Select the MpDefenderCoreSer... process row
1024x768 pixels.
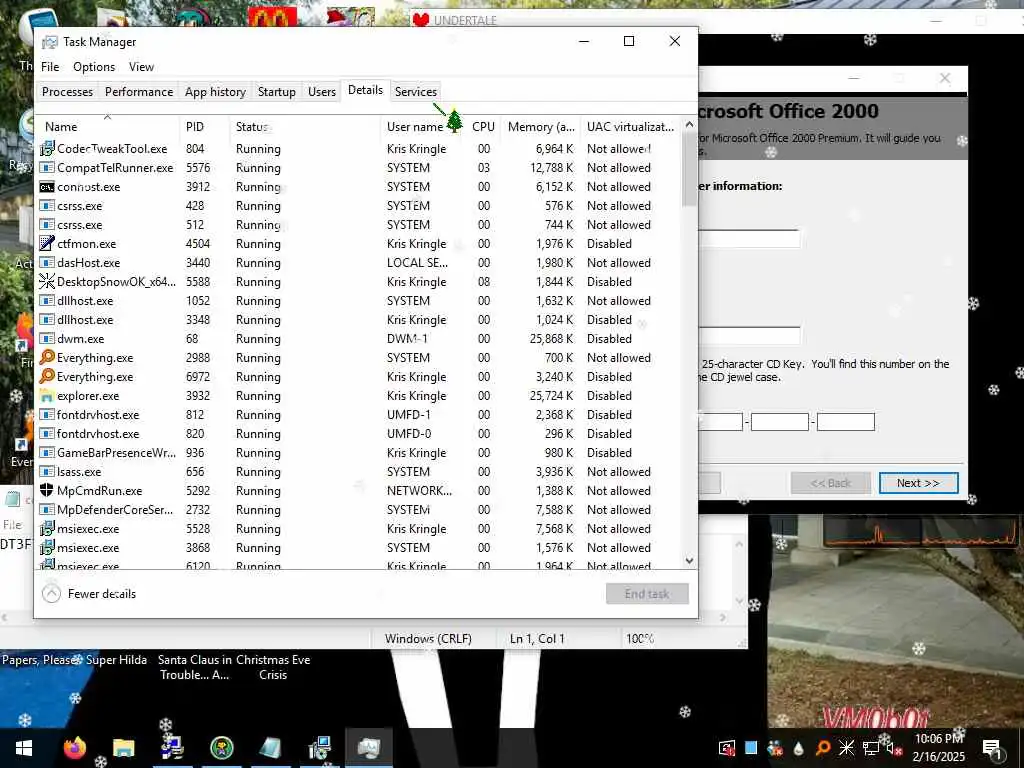pos(359,509)
